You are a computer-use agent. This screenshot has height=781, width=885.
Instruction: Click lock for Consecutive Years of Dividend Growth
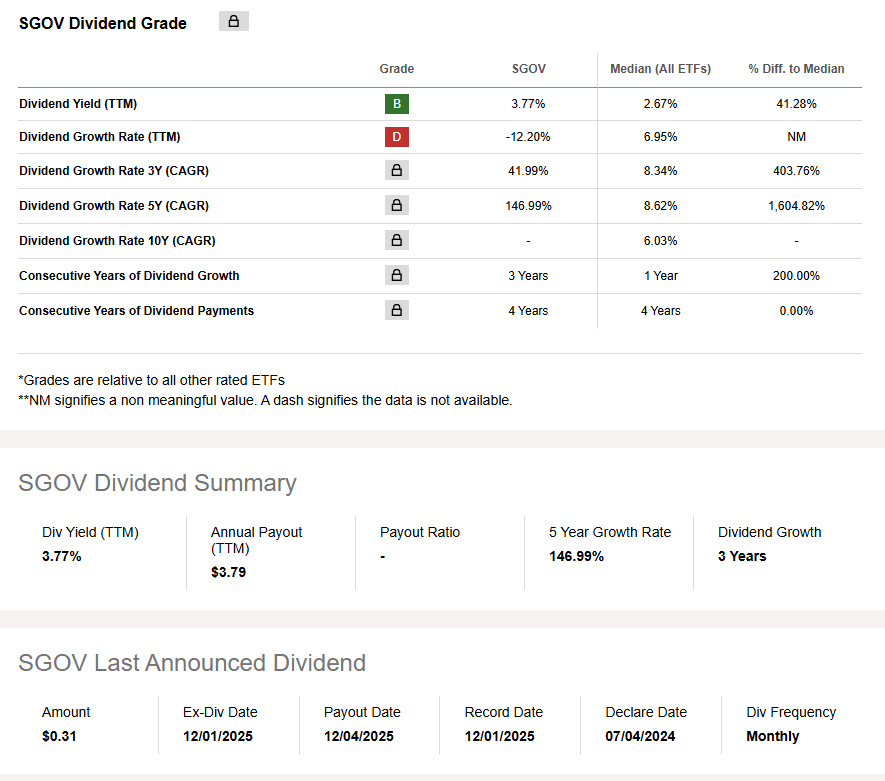397,275
